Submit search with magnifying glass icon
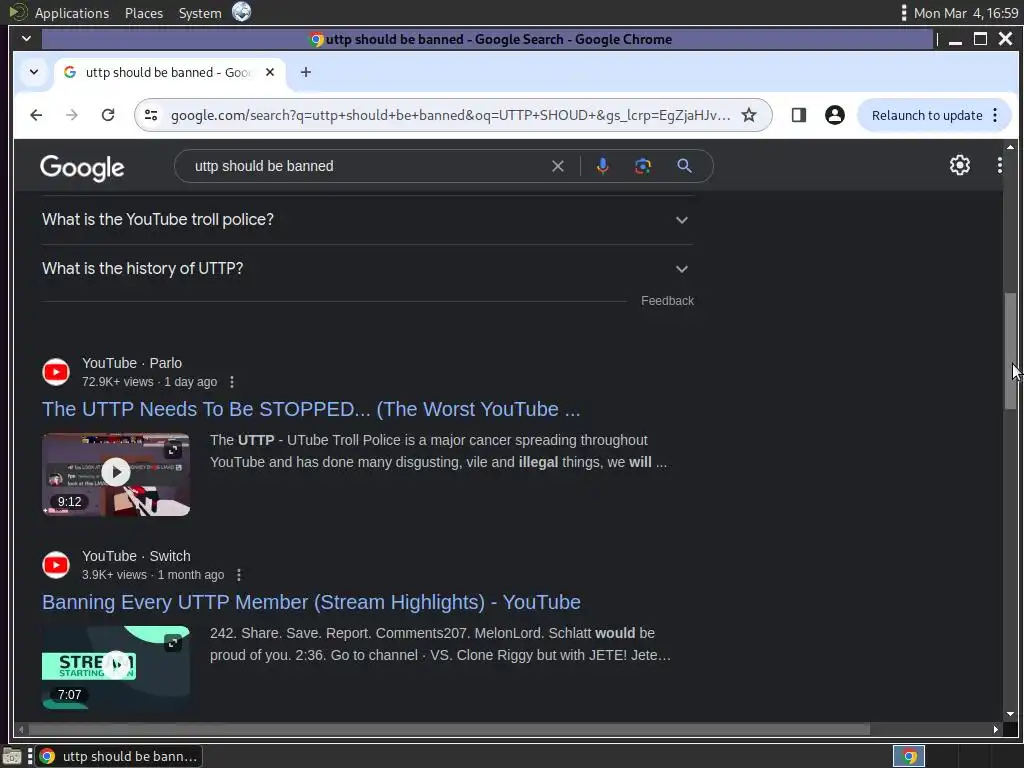 click(684, 166)
